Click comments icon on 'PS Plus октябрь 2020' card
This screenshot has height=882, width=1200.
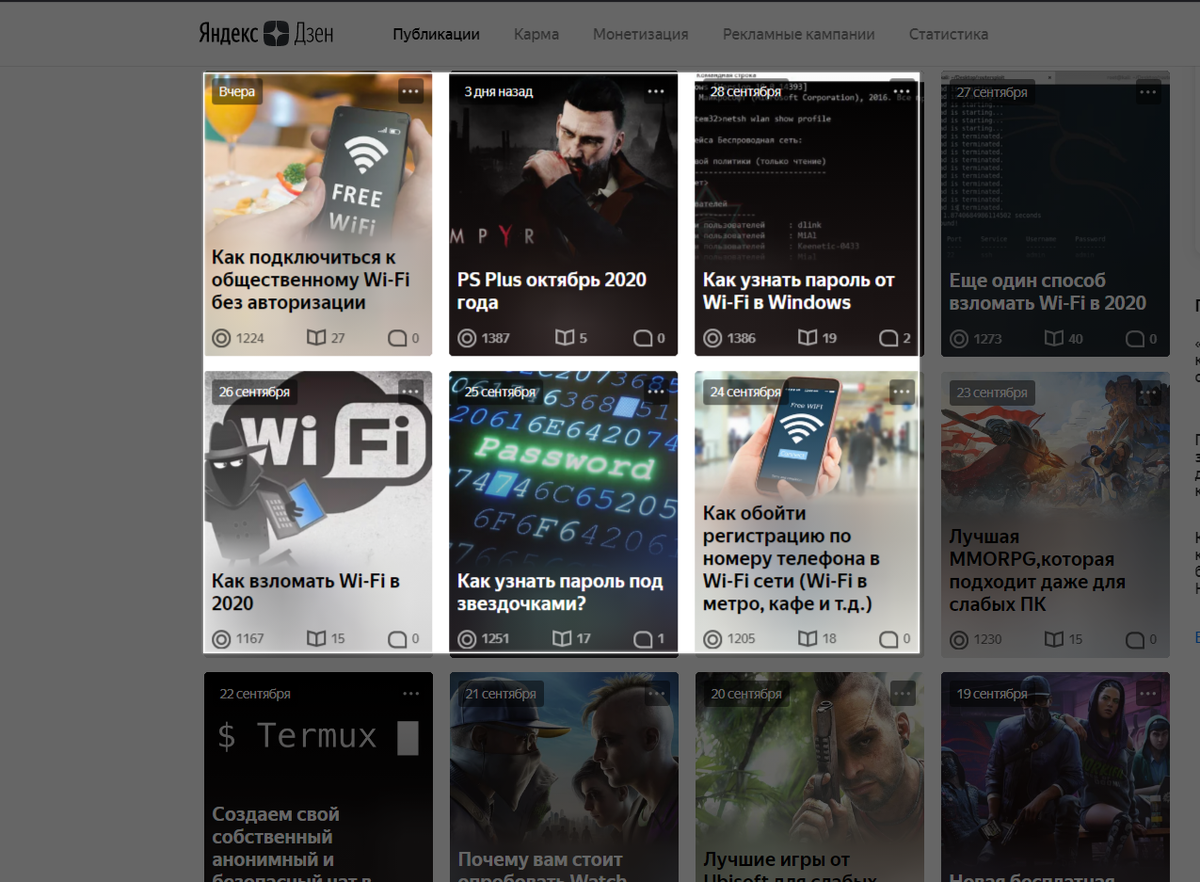tap(643, 338)
